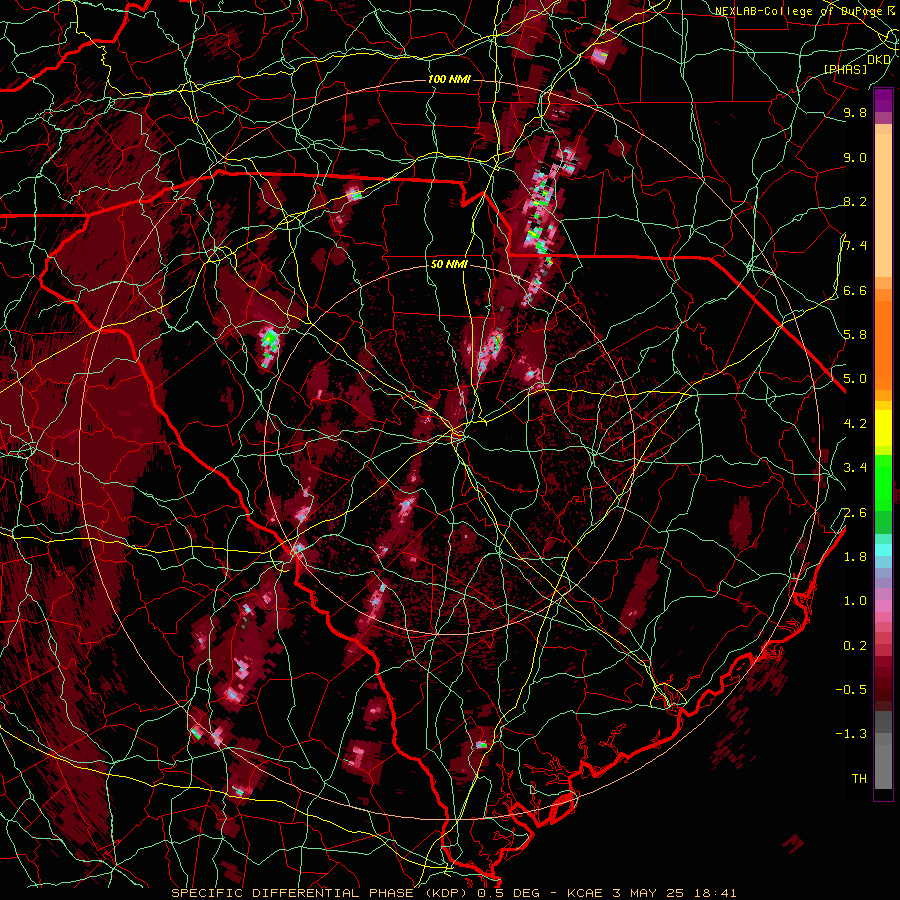Click the [PHAS] color scale label
The width and height of the screenshot is (900, 900).
(845, 70)
